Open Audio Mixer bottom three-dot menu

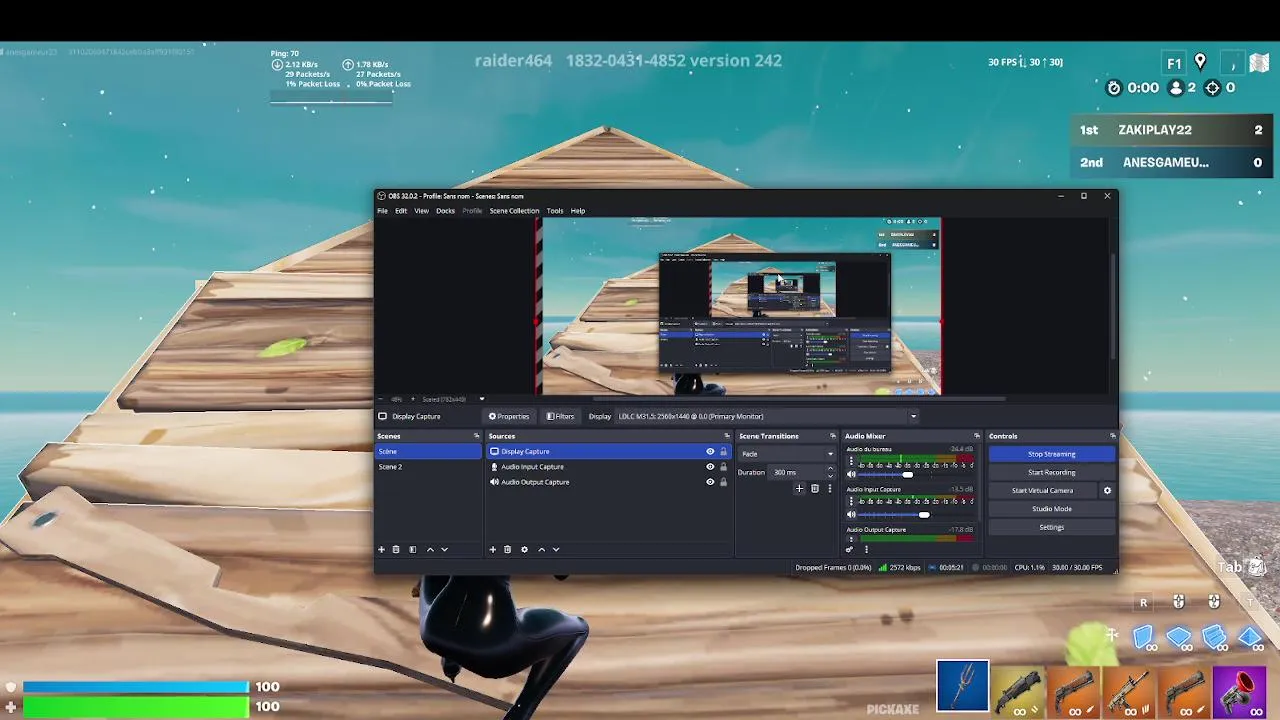point(866,549)
